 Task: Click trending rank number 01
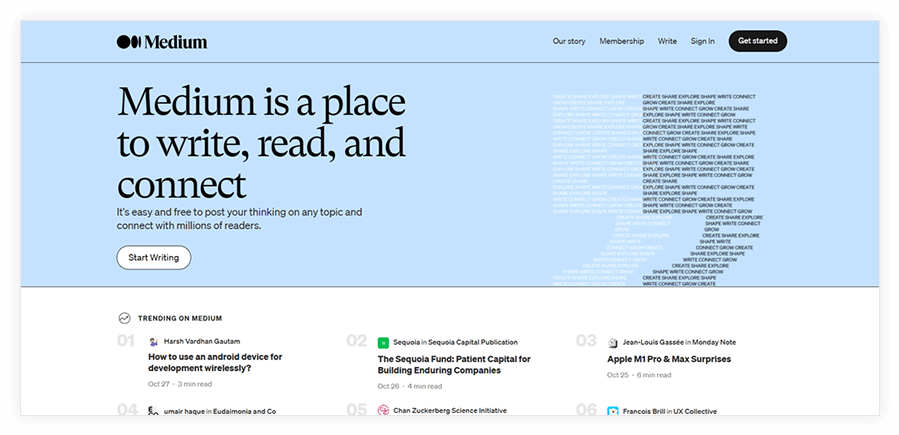click(x=126, y=342)
